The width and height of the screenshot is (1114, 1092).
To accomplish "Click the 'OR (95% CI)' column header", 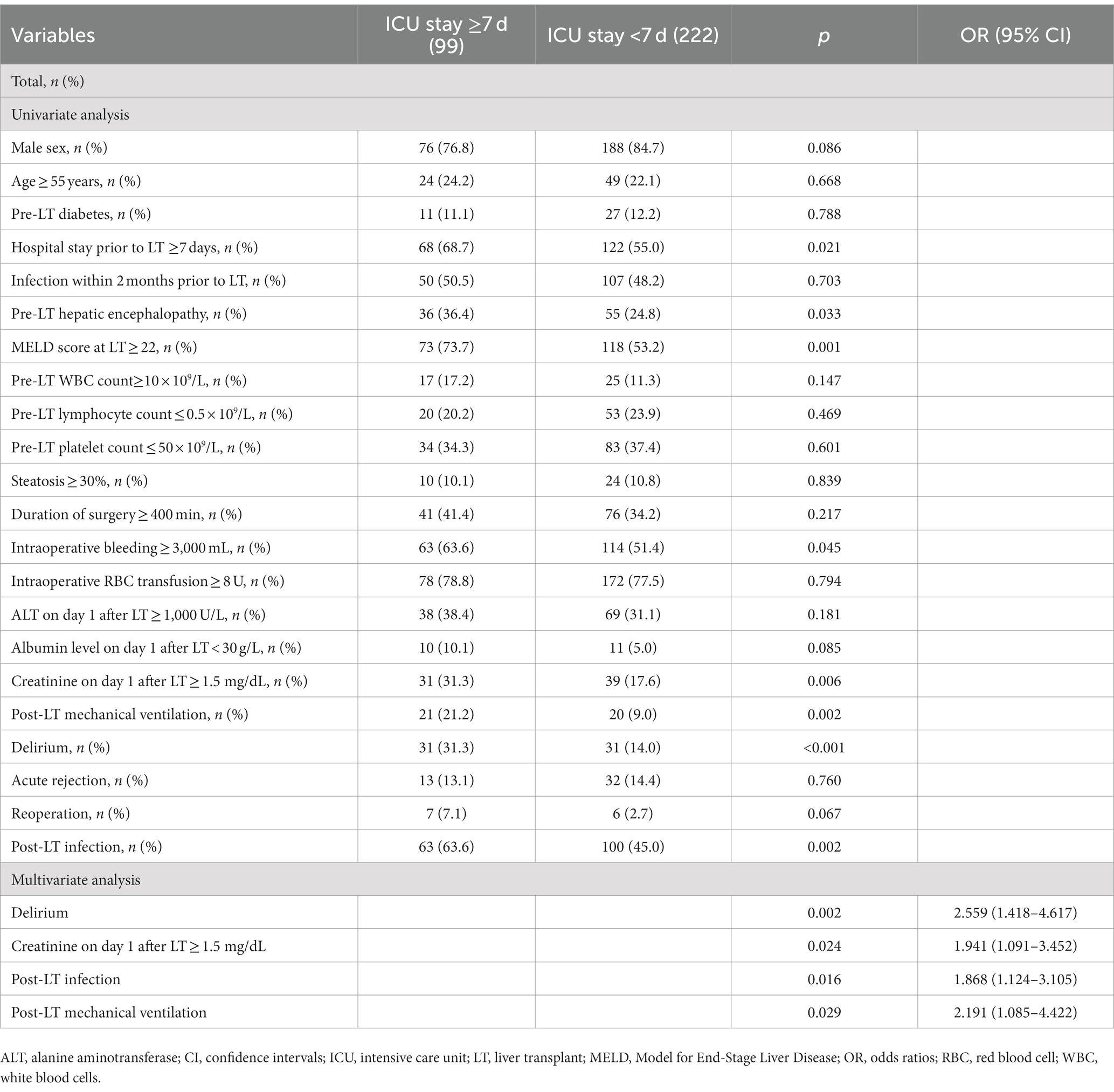I will point(1015,36).
